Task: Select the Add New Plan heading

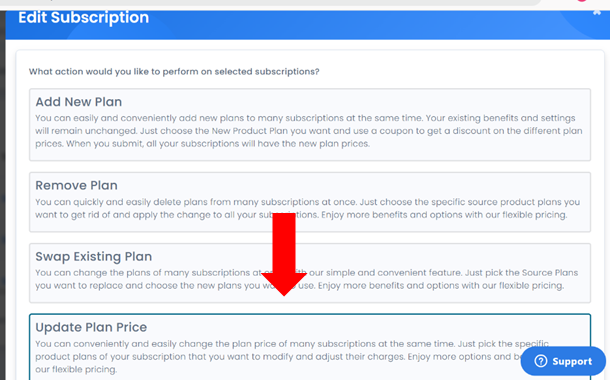Action: pos(79,102)
